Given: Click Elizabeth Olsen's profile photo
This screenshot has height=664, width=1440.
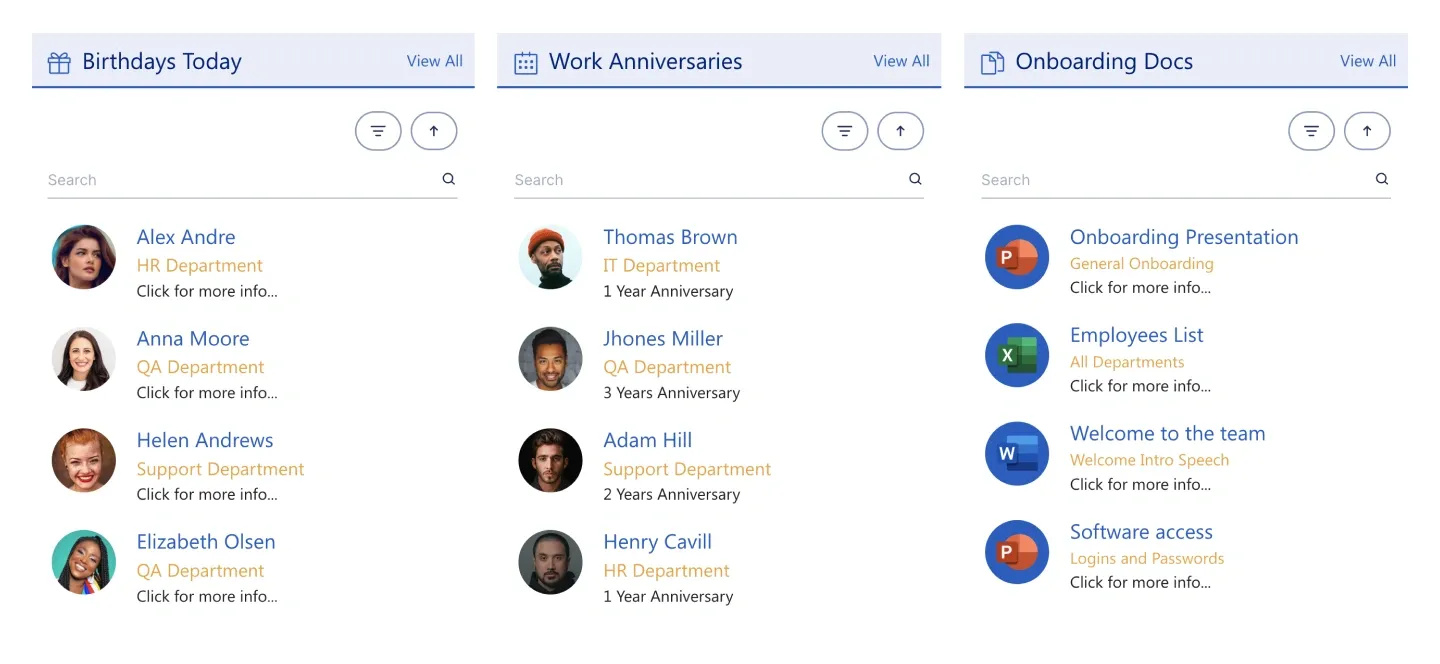Looking at the screenshot, I should click(x=84, y=562).
